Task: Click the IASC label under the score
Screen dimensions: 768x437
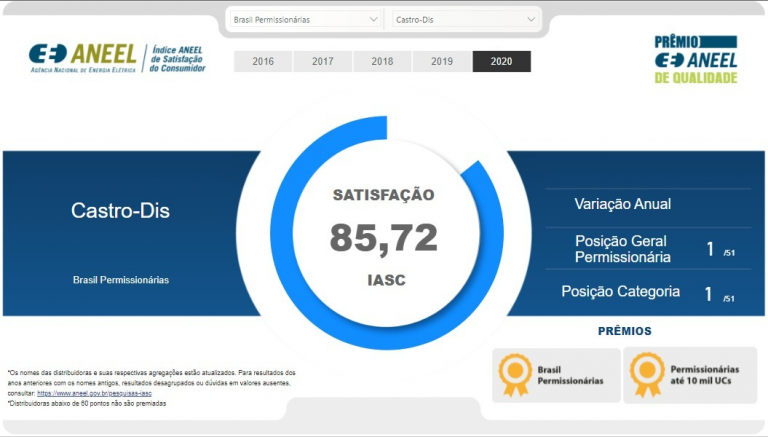Action: click(386, 280)
